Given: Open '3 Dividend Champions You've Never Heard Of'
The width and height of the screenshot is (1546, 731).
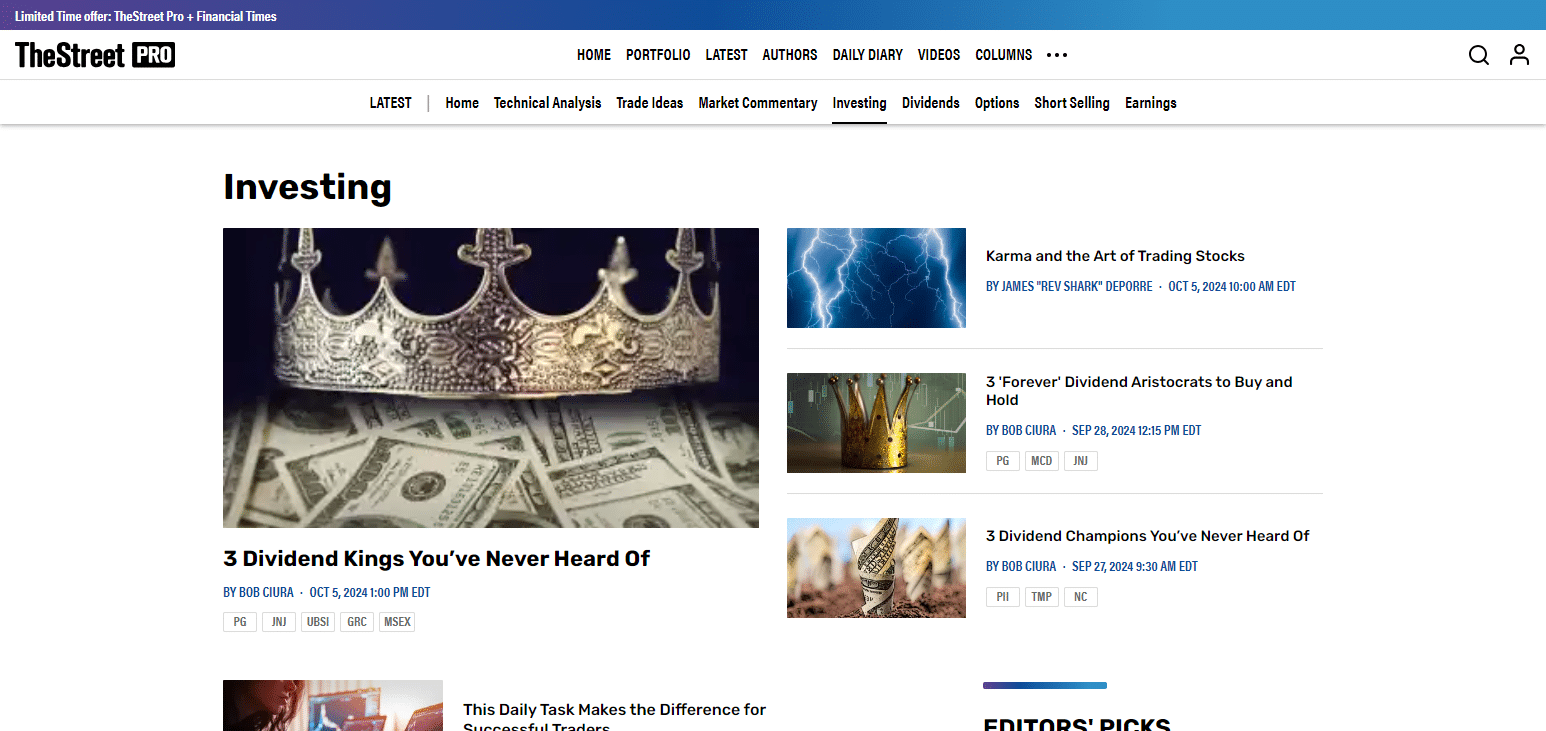Looking at the screenshot, I should tap(1148, 536).
